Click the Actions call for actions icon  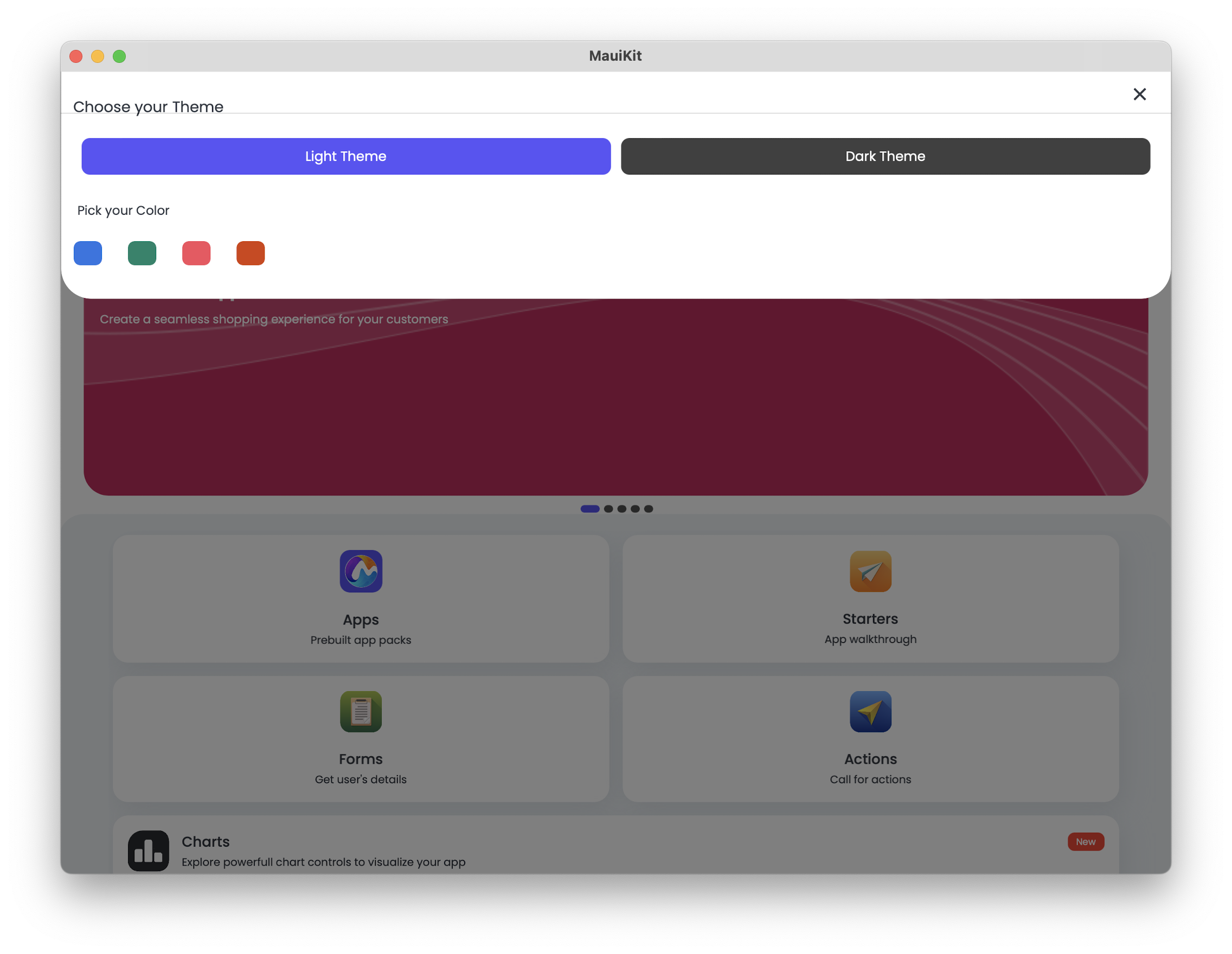869,711
